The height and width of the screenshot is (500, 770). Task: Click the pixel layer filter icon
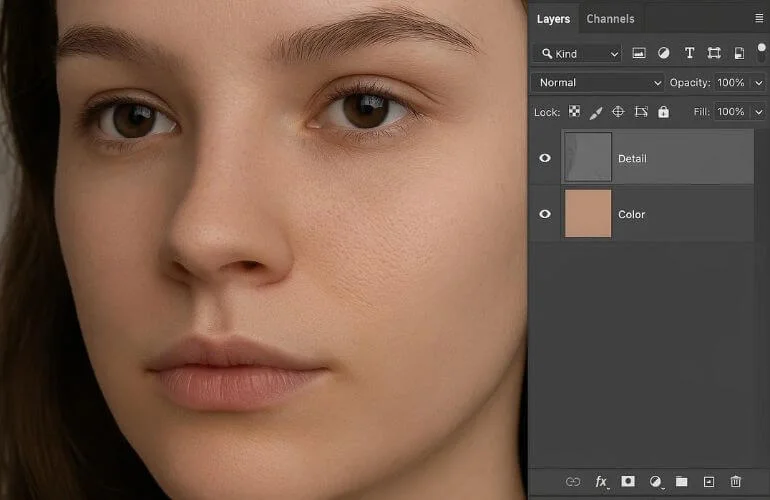pos(639,53)
